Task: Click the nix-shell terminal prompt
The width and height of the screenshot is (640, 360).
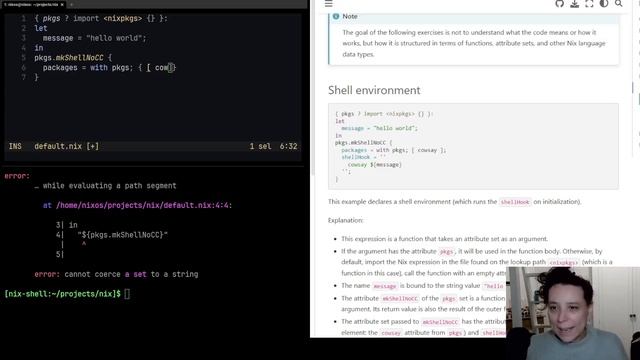Action: [62, 294]
